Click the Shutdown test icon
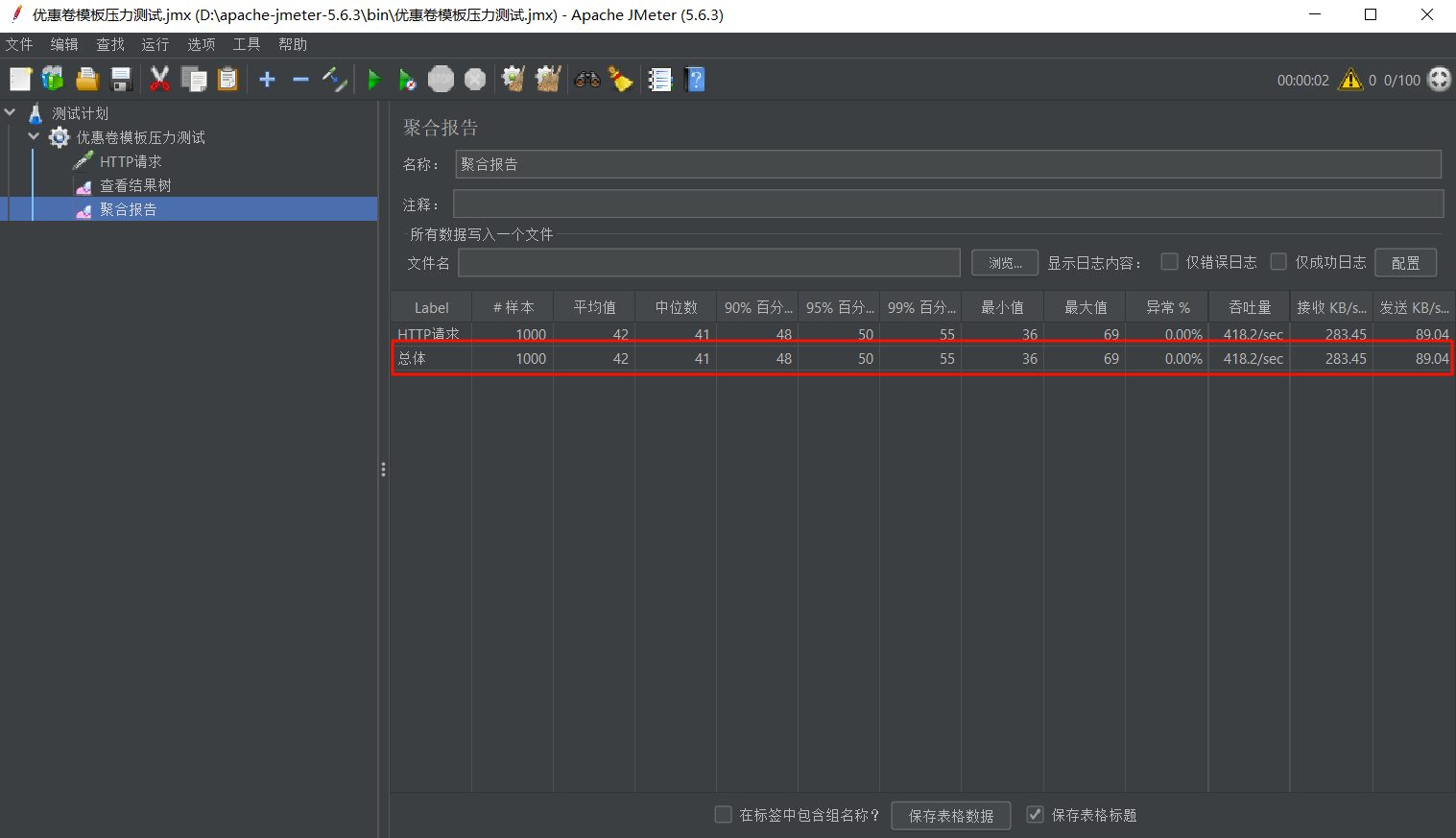Screen dimensions: 1456x838 [x=475, y=80]
